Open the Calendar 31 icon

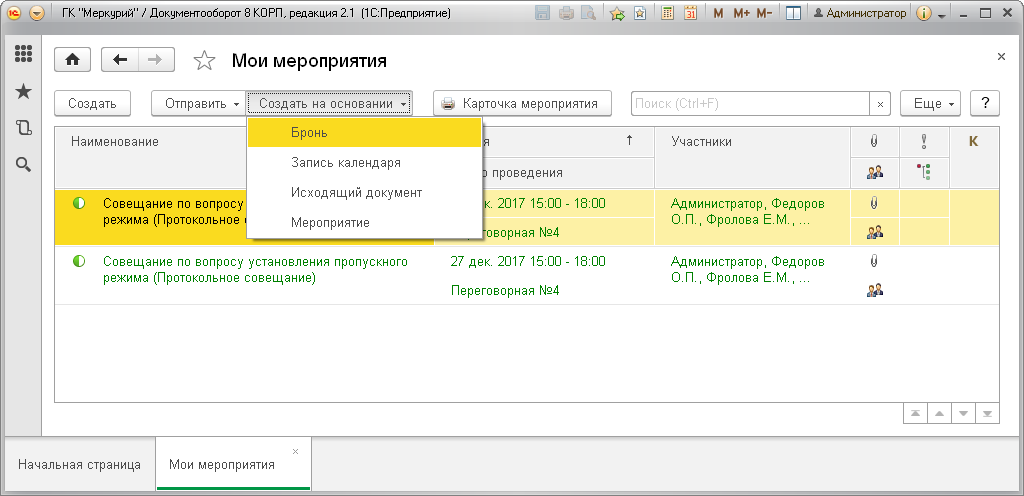[690, 13]
